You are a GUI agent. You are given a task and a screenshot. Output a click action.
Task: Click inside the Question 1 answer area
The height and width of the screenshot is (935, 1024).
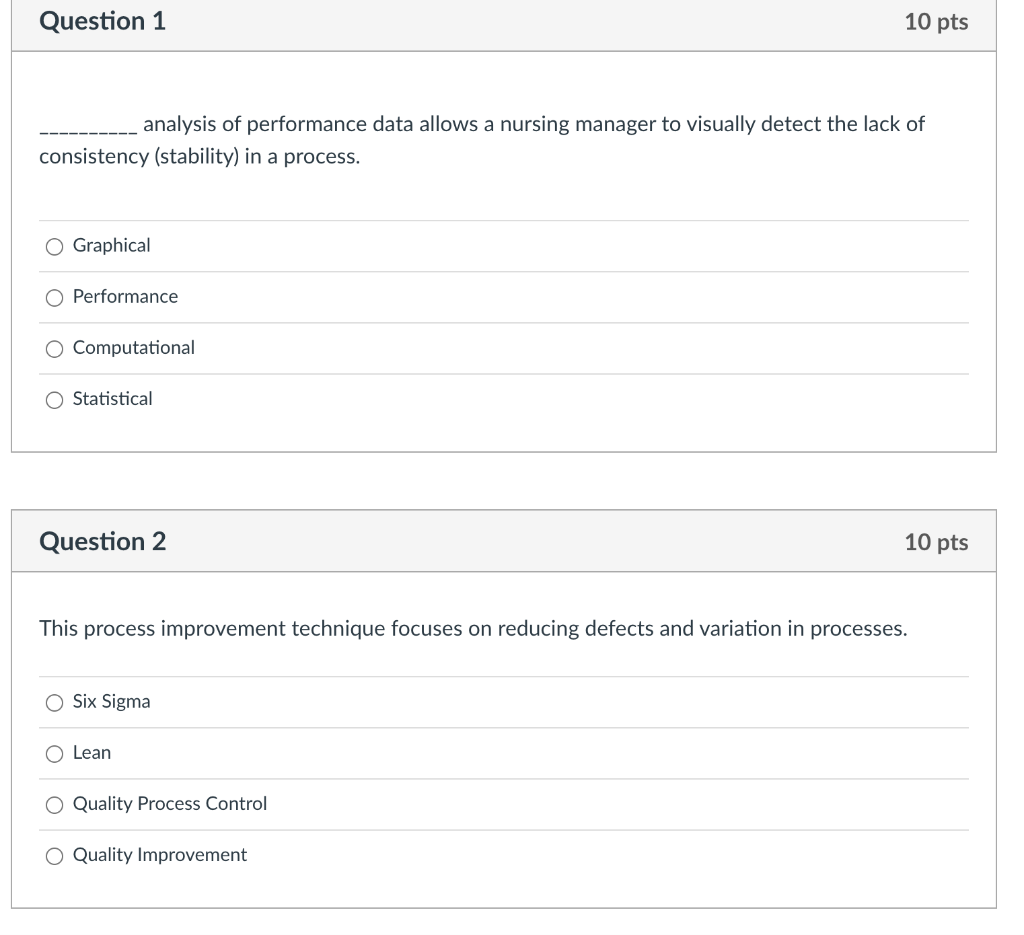(500, 320)
